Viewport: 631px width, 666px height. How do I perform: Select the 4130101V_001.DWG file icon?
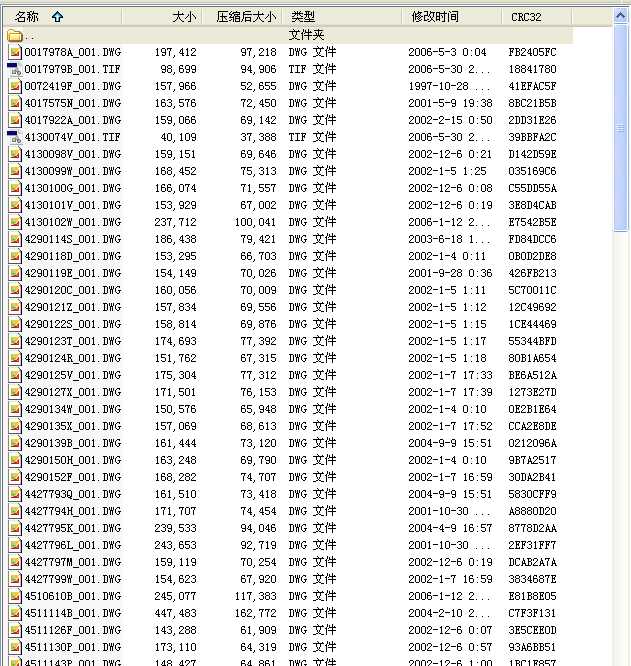coord(15,205)
